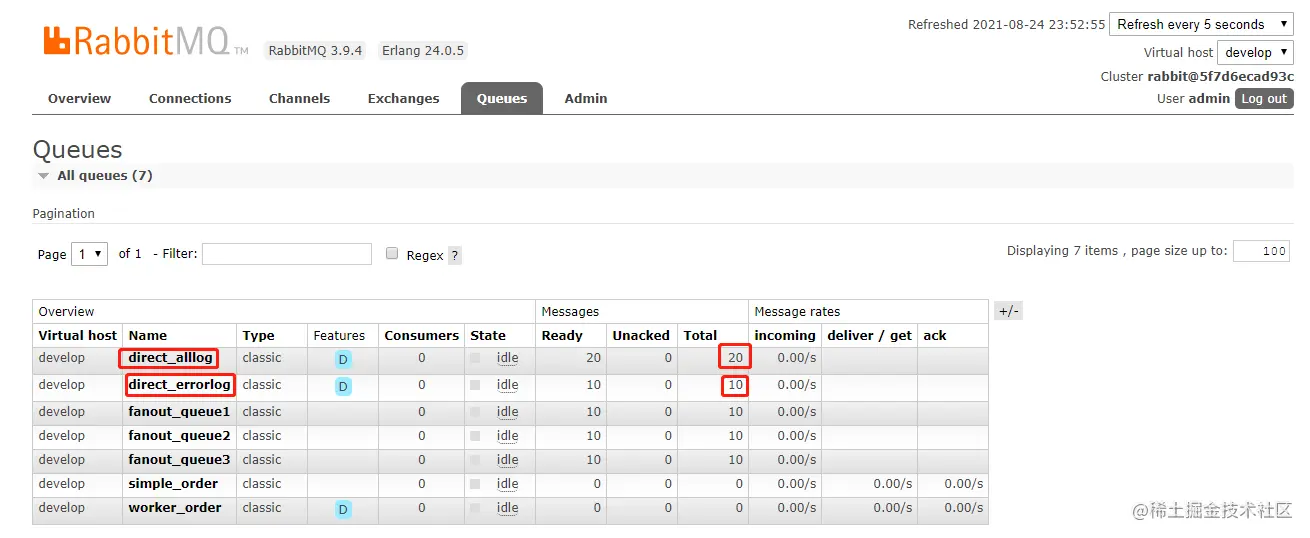Sort by the deliver / get column header
The width and height of the screenshot is (1310, 538).
pyautogui.click(x=870, y=335)
